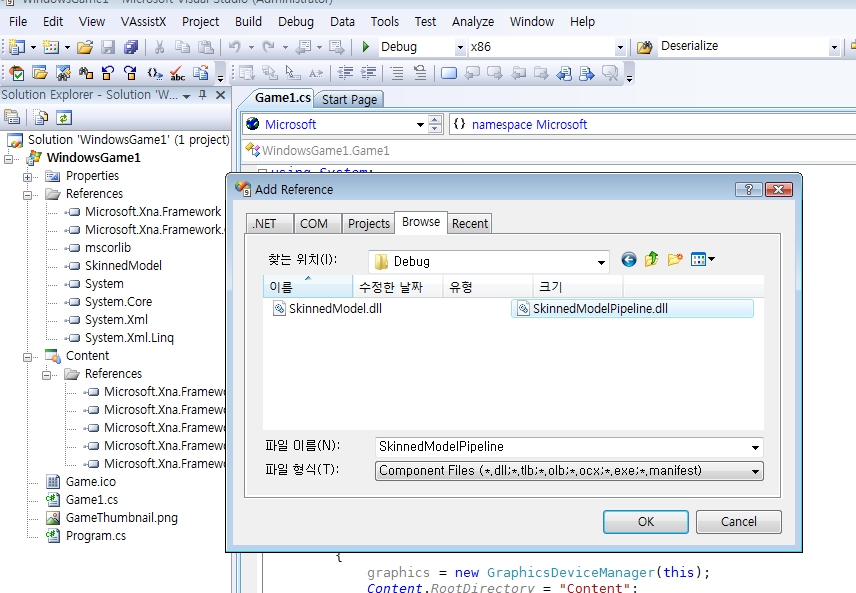Click the Find in Files icon beside Deserialize
This screenshot has width=856, height=593.
click(645, 47)
